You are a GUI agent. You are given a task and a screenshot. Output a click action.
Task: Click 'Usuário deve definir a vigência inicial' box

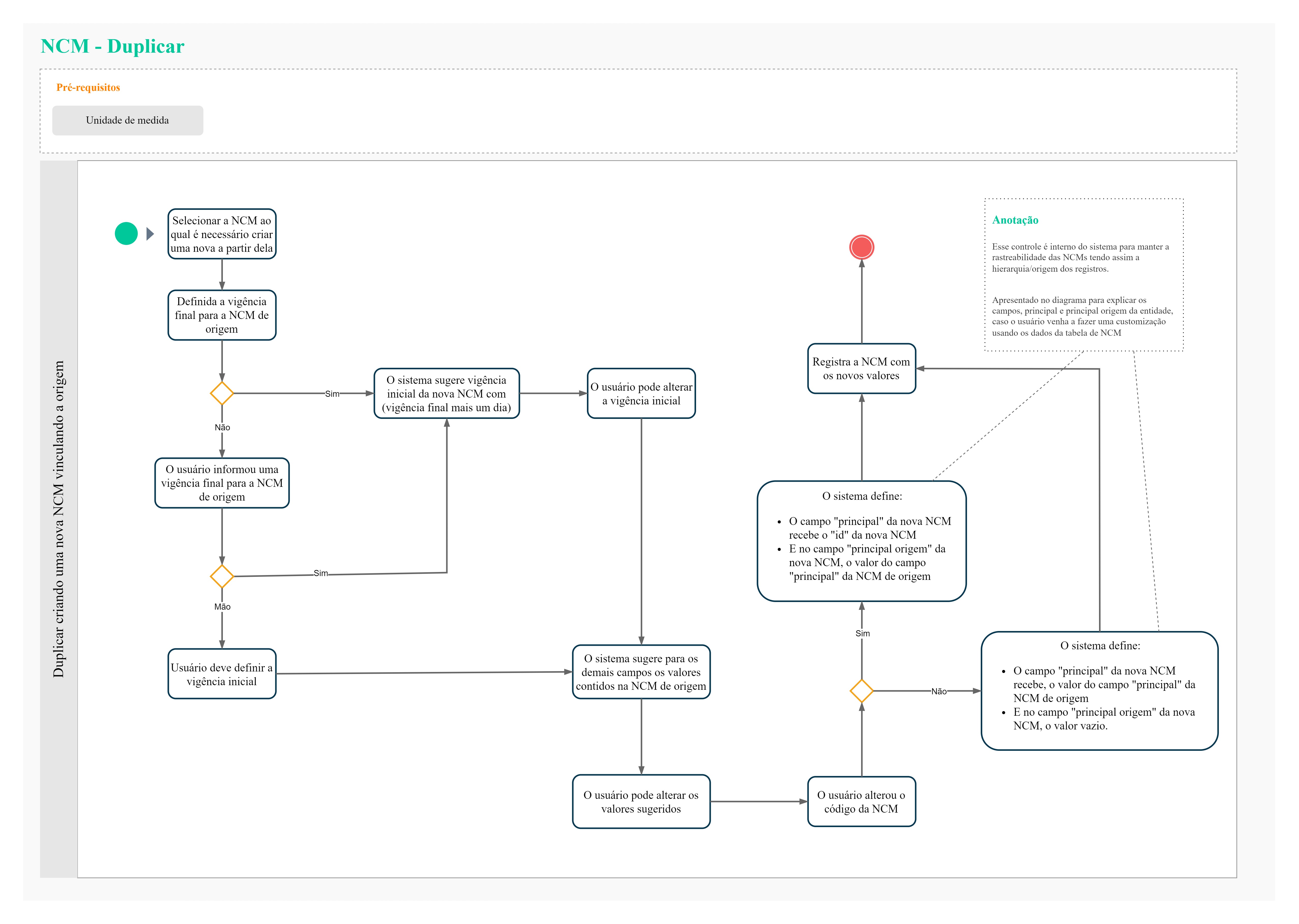coord(222,674)
